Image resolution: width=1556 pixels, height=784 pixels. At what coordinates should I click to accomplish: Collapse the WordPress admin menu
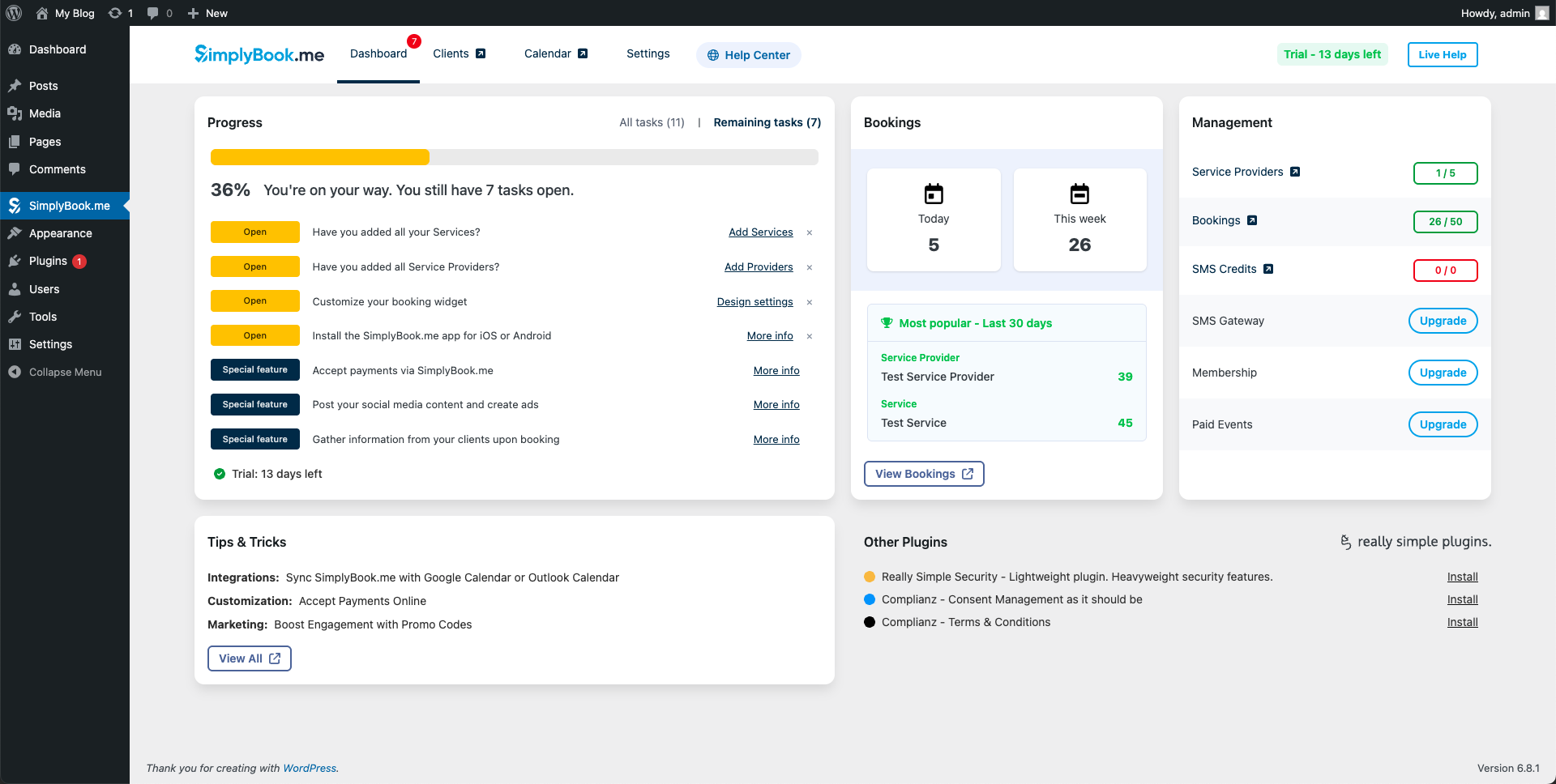65,373
